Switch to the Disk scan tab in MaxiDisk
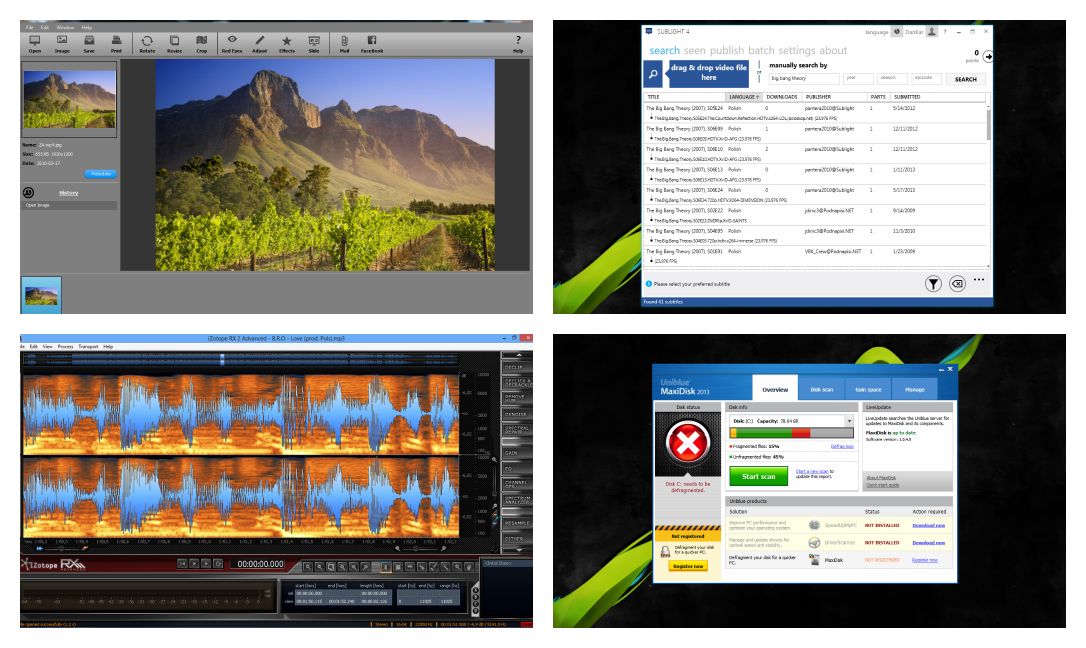 coord(821,390)
